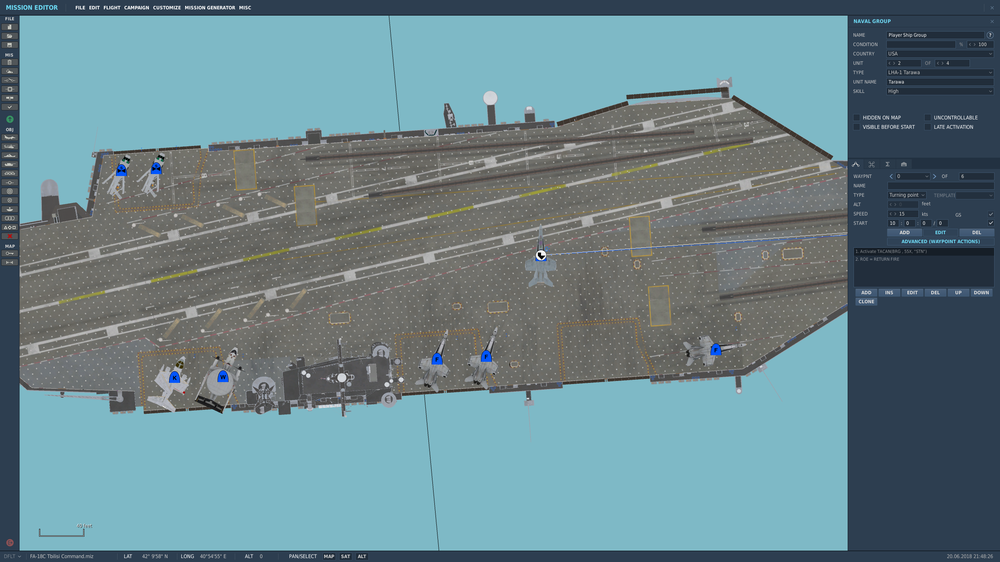Select ROE = RETURN FIRE action row
The width and height of the screenshot is (1000, 562).
point(923,259)
